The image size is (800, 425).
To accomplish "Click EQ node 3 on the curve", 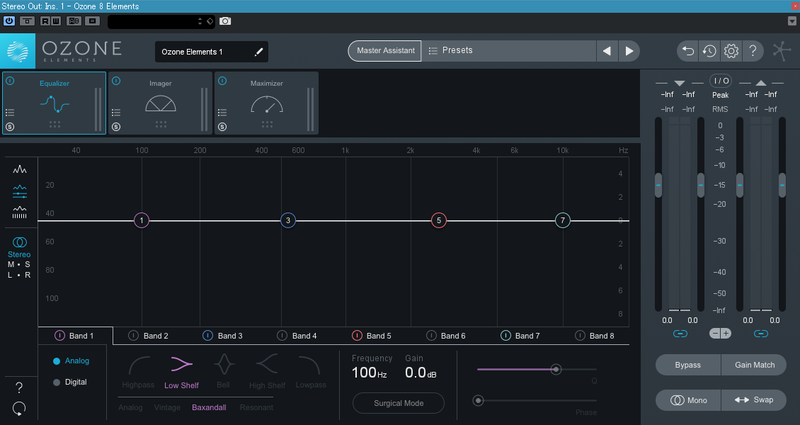I will tap(288, 220).
